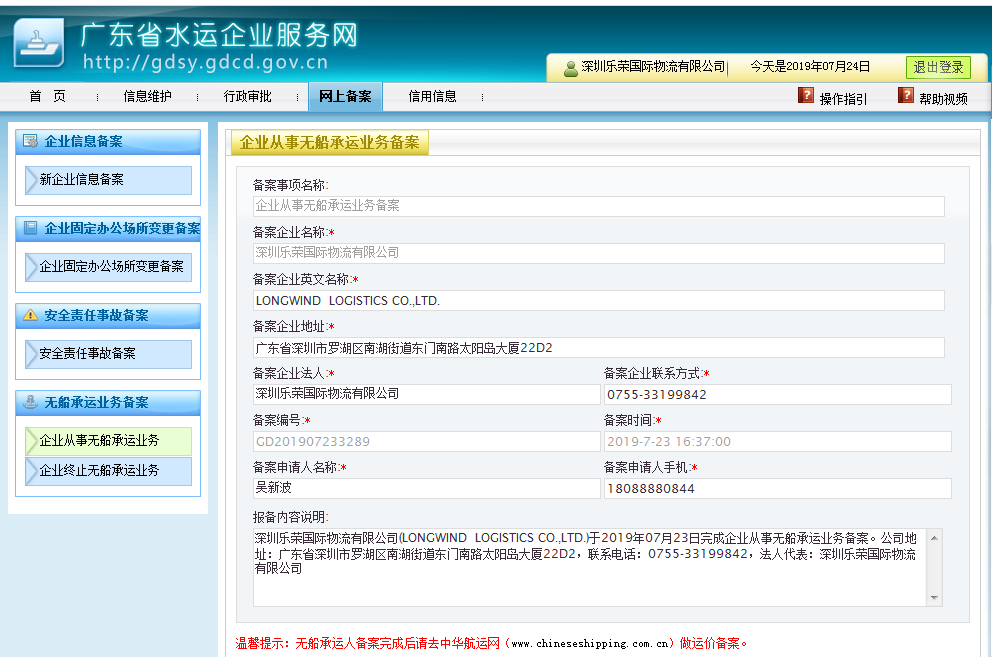Screen dimensions: 992x657
Task: Click the user avatar icon beside company name
Action: [571, 68]
